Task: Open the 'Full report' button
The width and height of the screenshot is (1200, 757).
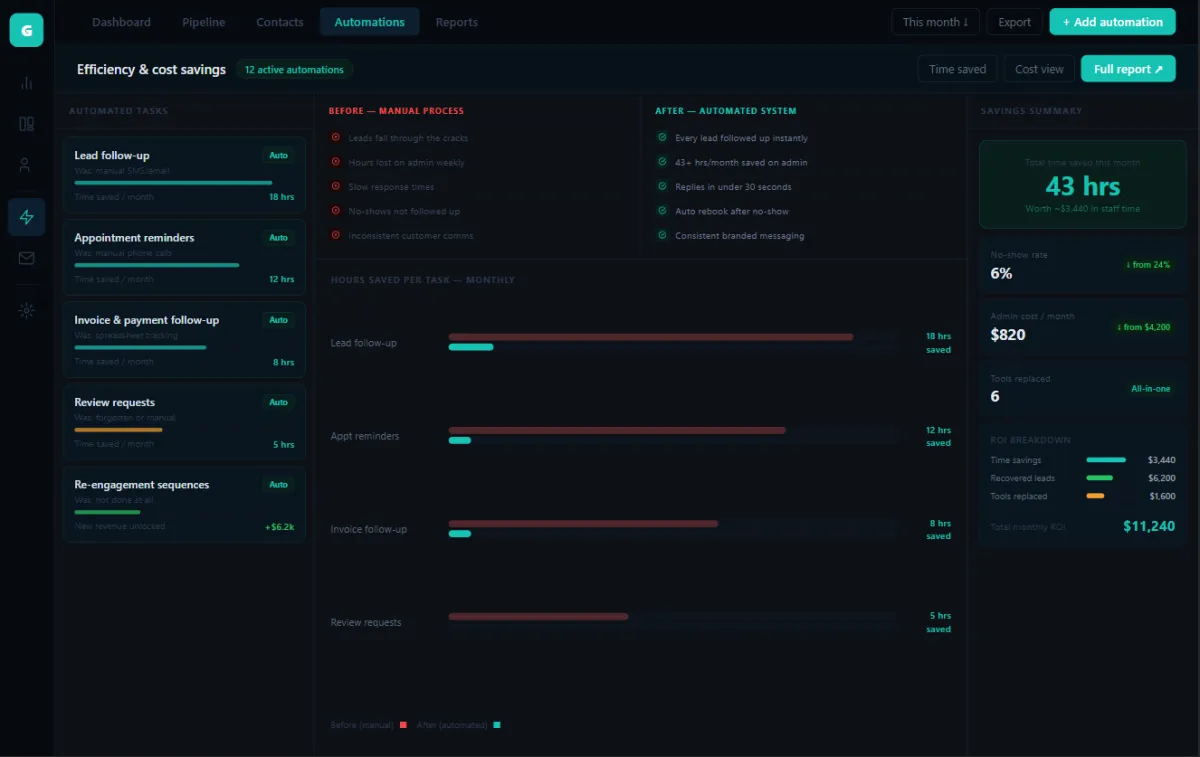Action: [1128, 69]
